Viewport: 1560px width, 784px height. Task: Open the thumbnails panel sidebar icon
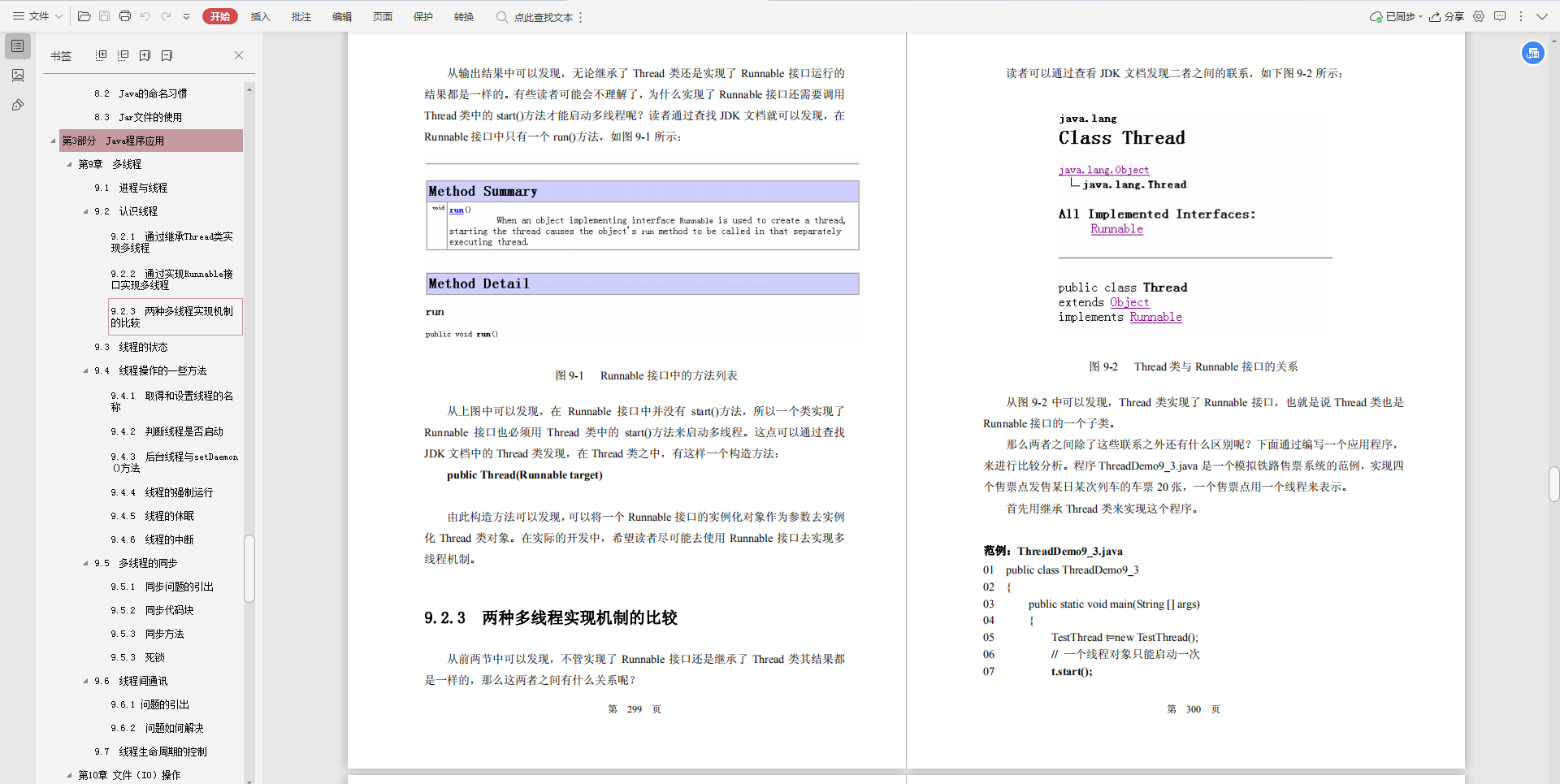click(18, 76)
